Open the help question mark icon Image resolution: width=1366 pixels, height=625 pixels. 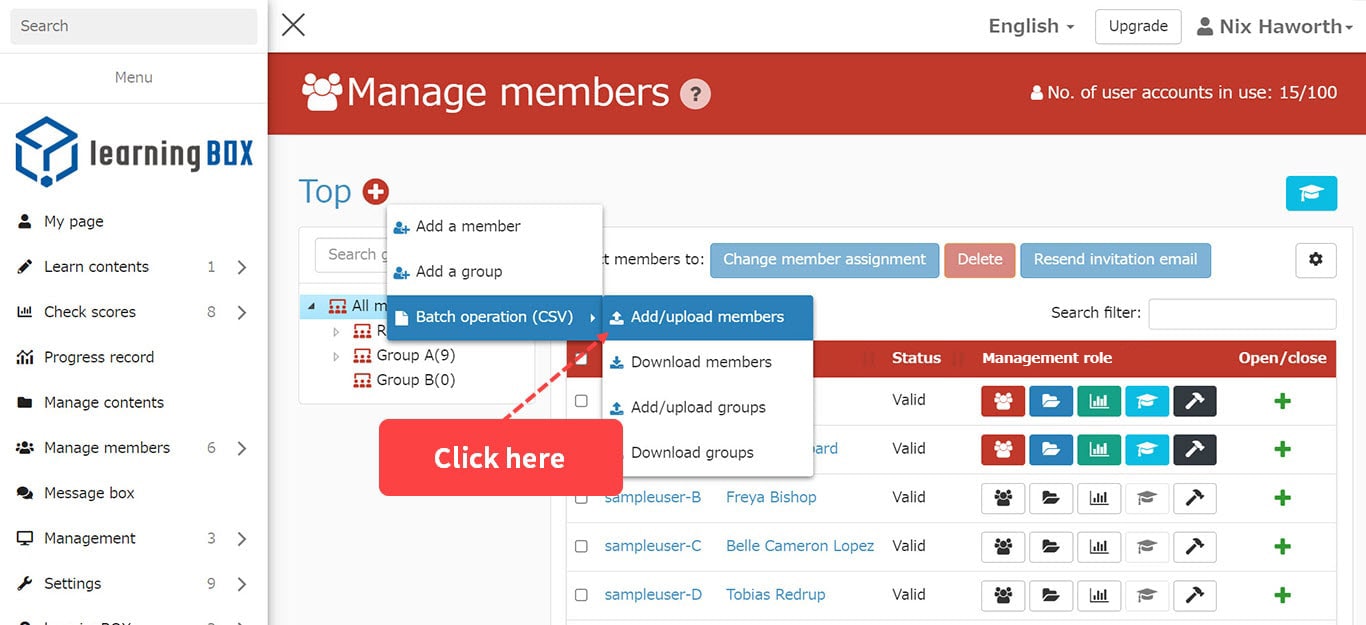click(695, 94)
